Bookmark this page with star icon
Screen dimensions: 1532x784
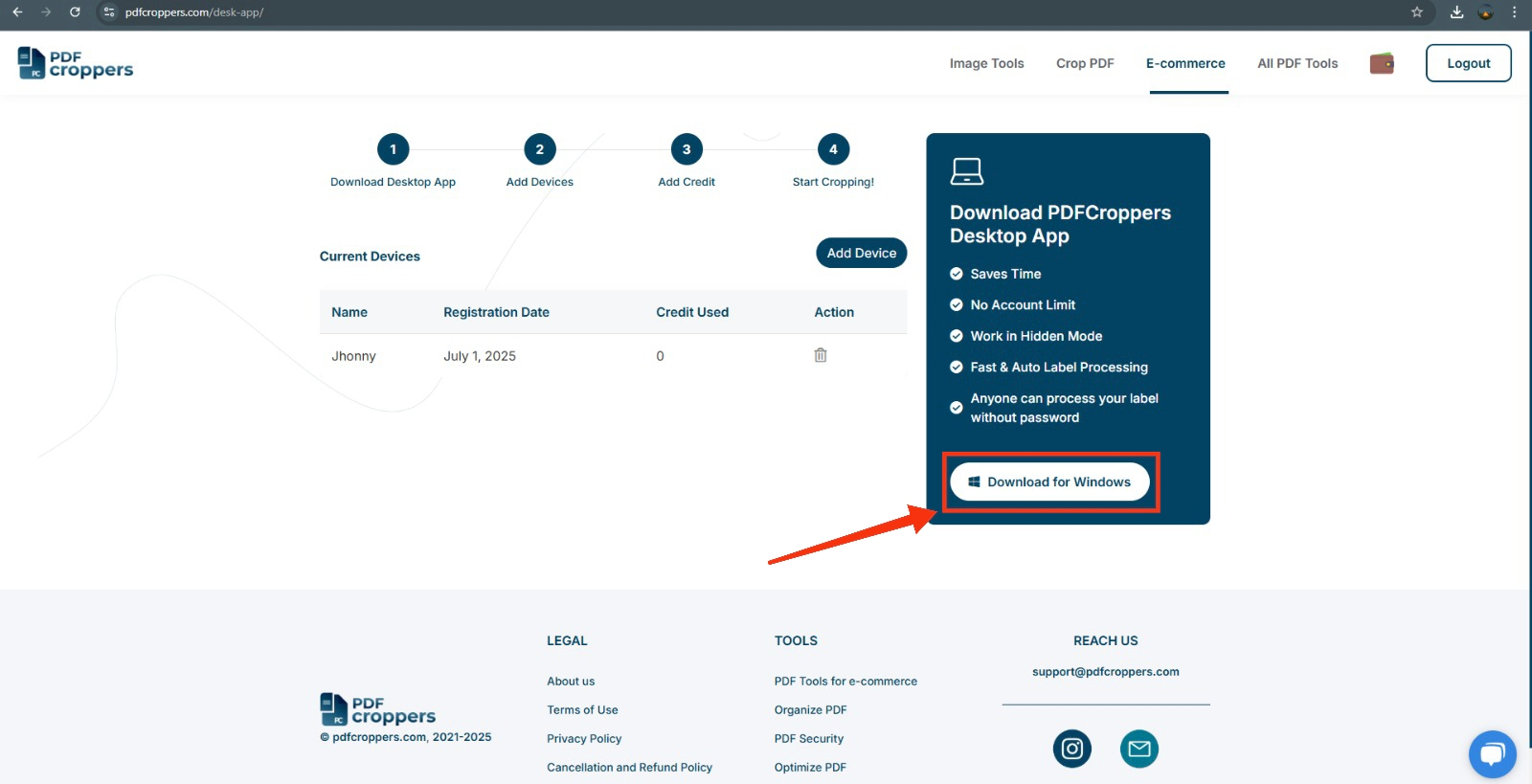tap(1417, 12)
